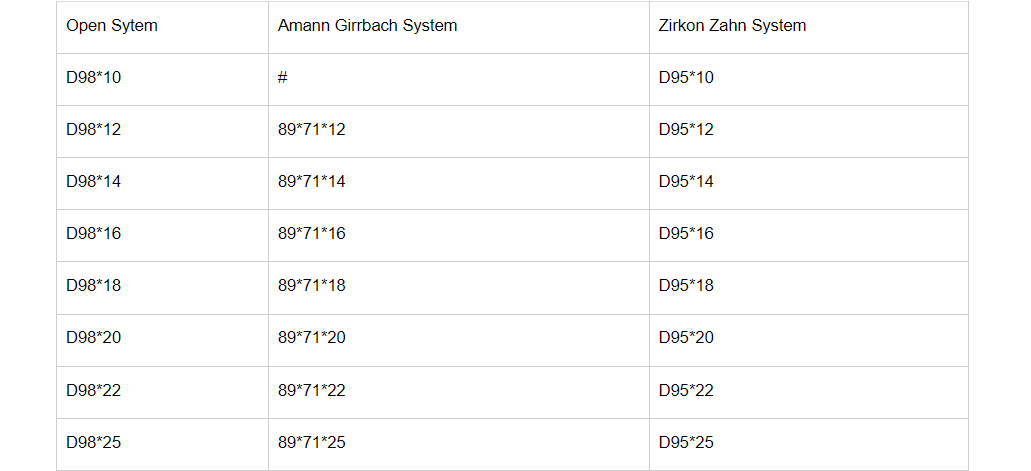Click the 89*71*14 cell
Screen dimensions: 1031x471
311,182
